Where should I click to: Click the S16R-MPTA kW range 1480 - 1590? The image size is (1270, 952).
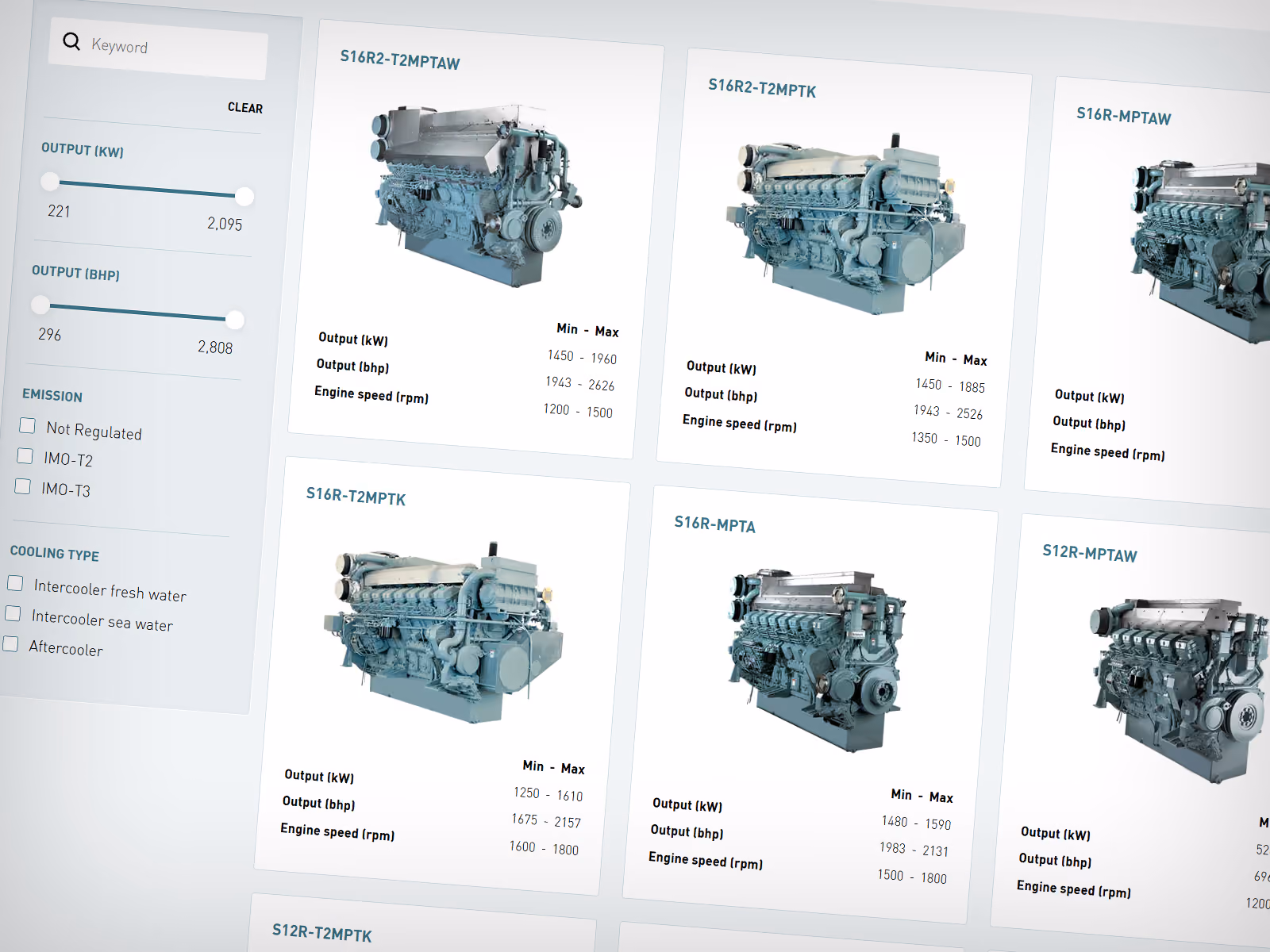coord(916,823)
